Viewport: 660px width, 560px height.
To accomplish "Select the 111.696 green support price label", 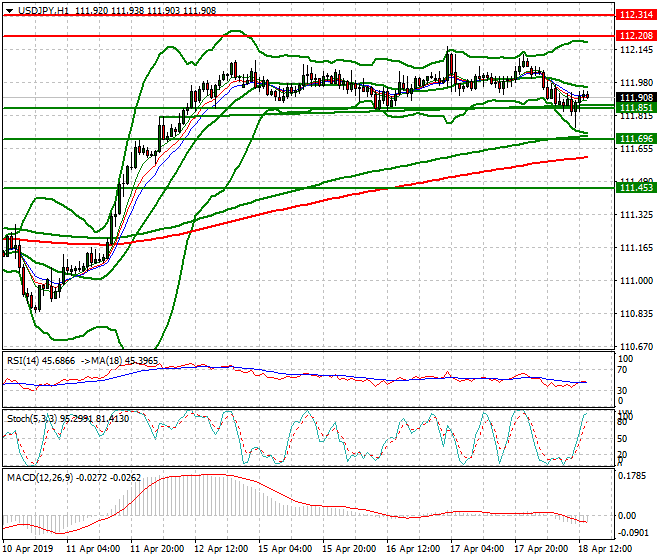I will pyautogui.click(x=636, y=139).
